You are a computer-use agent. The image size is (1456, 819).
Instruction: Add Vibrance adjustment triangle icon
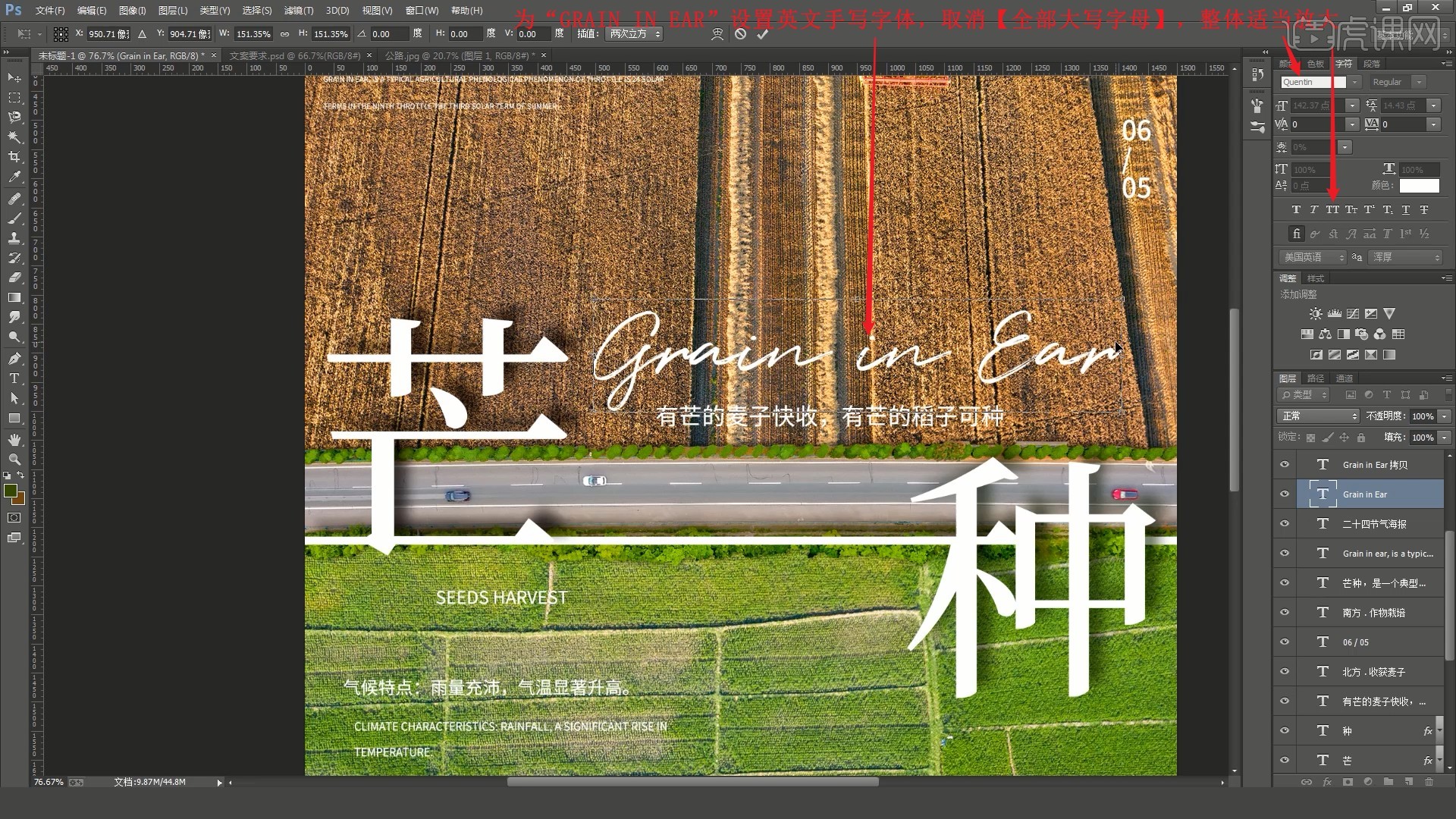pyautogui.click(x=1389, y=313)
